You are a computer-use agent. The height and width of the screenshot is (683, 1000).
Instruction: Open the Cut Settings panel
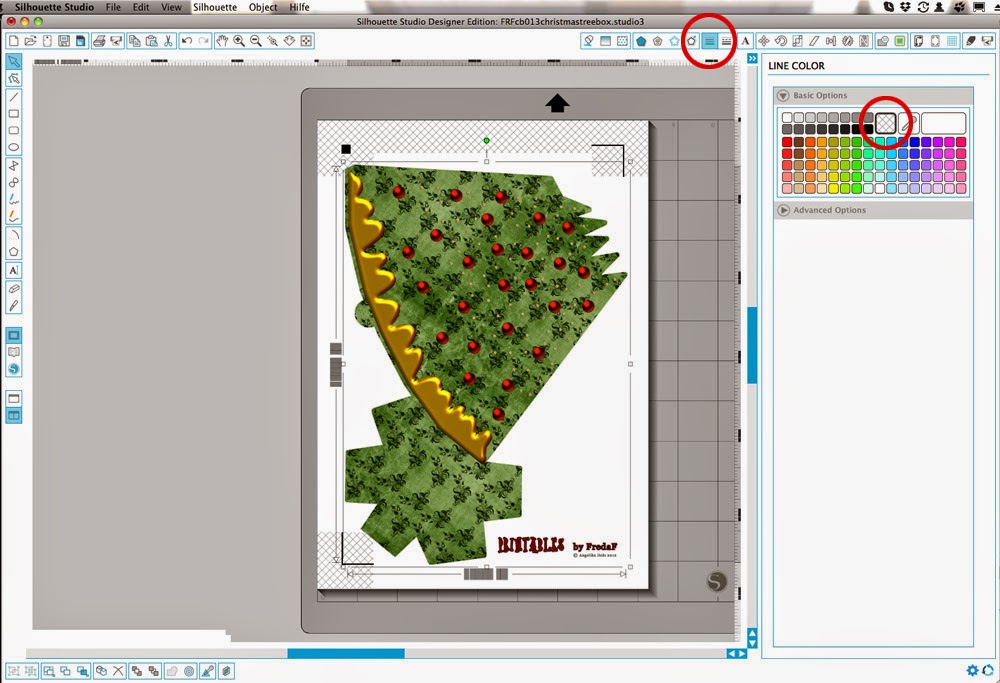(x=971, y=41)
